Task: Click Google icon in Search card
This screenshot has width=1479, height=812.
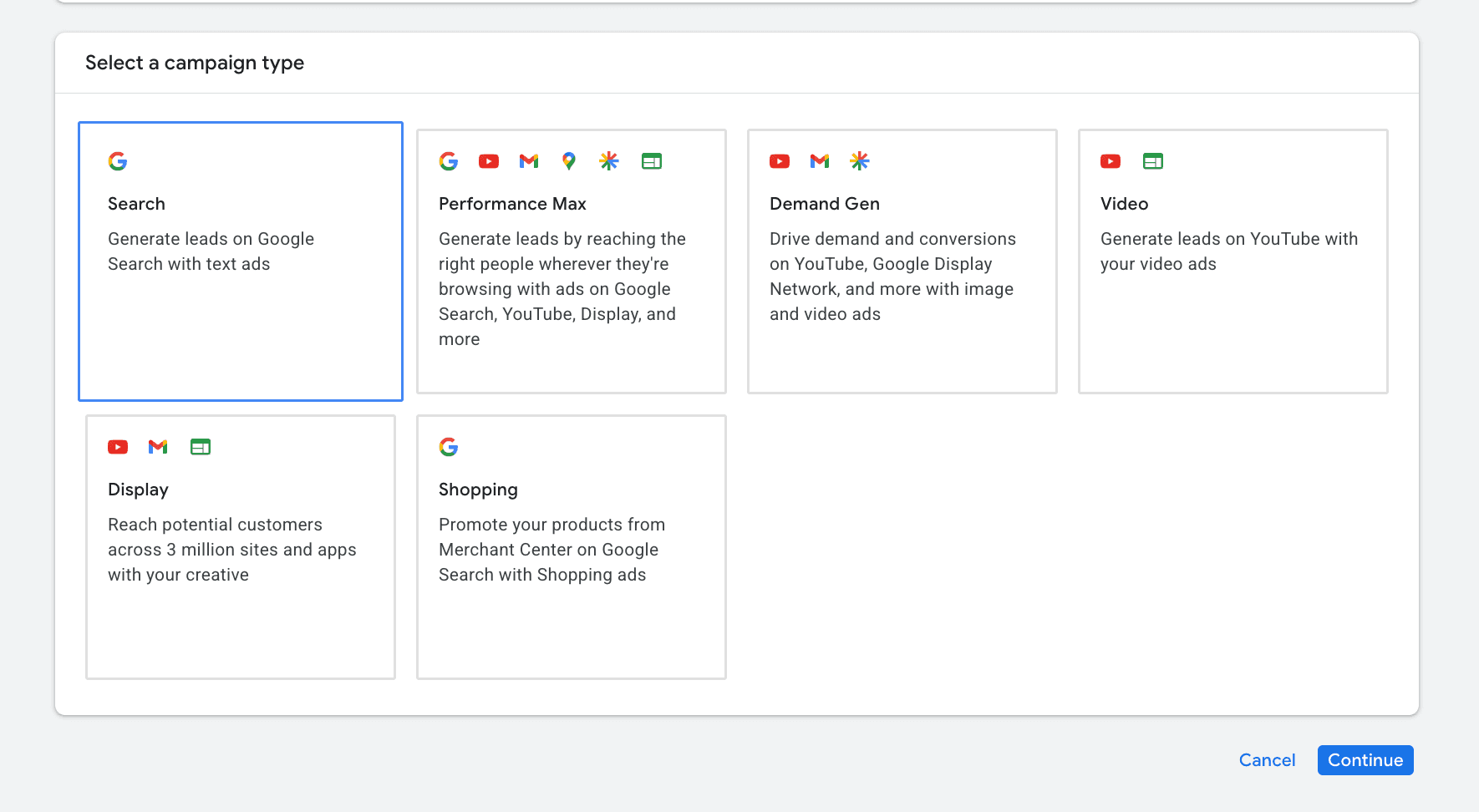Action: click(x=118, y=161)
